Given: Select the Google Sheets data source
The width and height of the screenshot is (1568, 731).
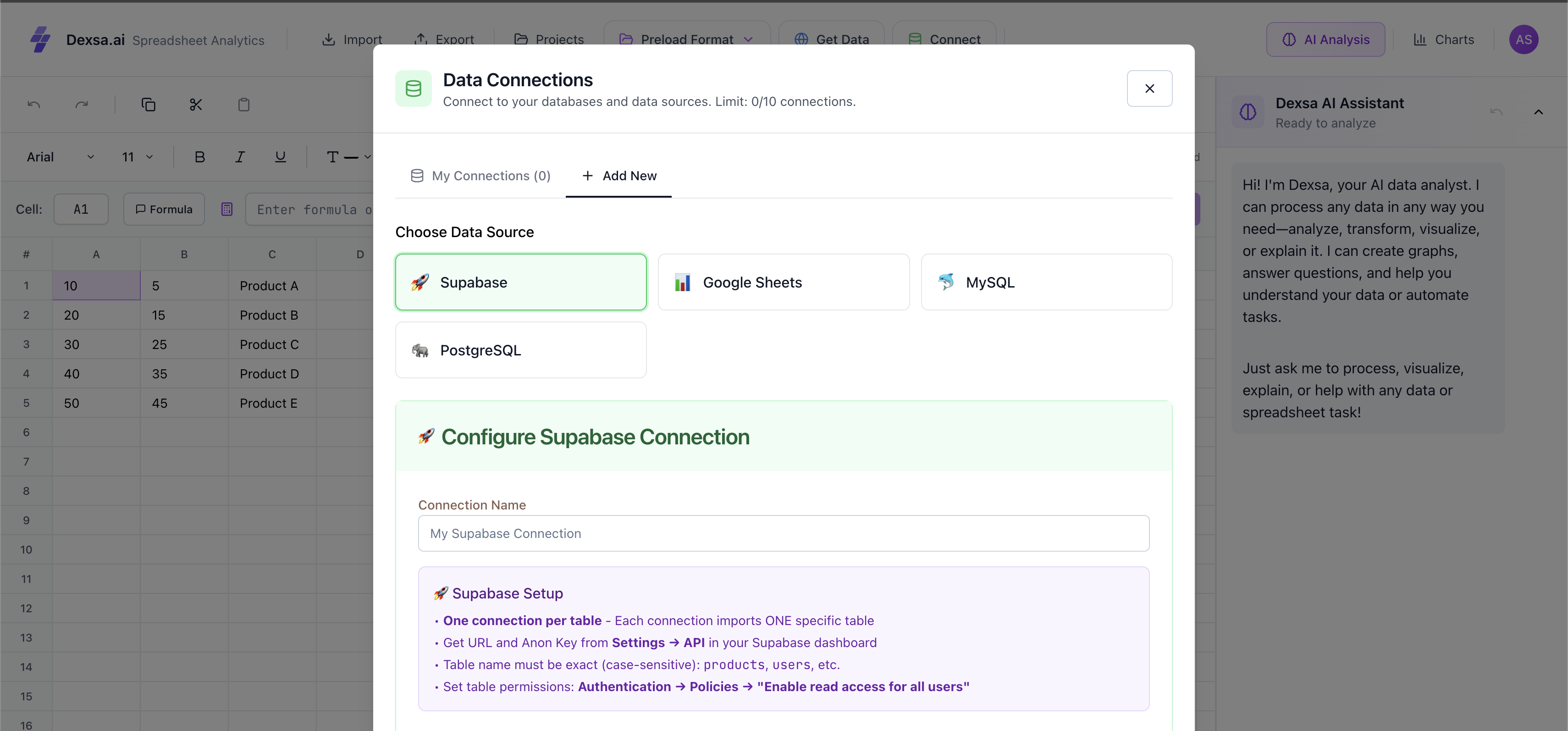Looking at the screenshot, I should point(784,282).
